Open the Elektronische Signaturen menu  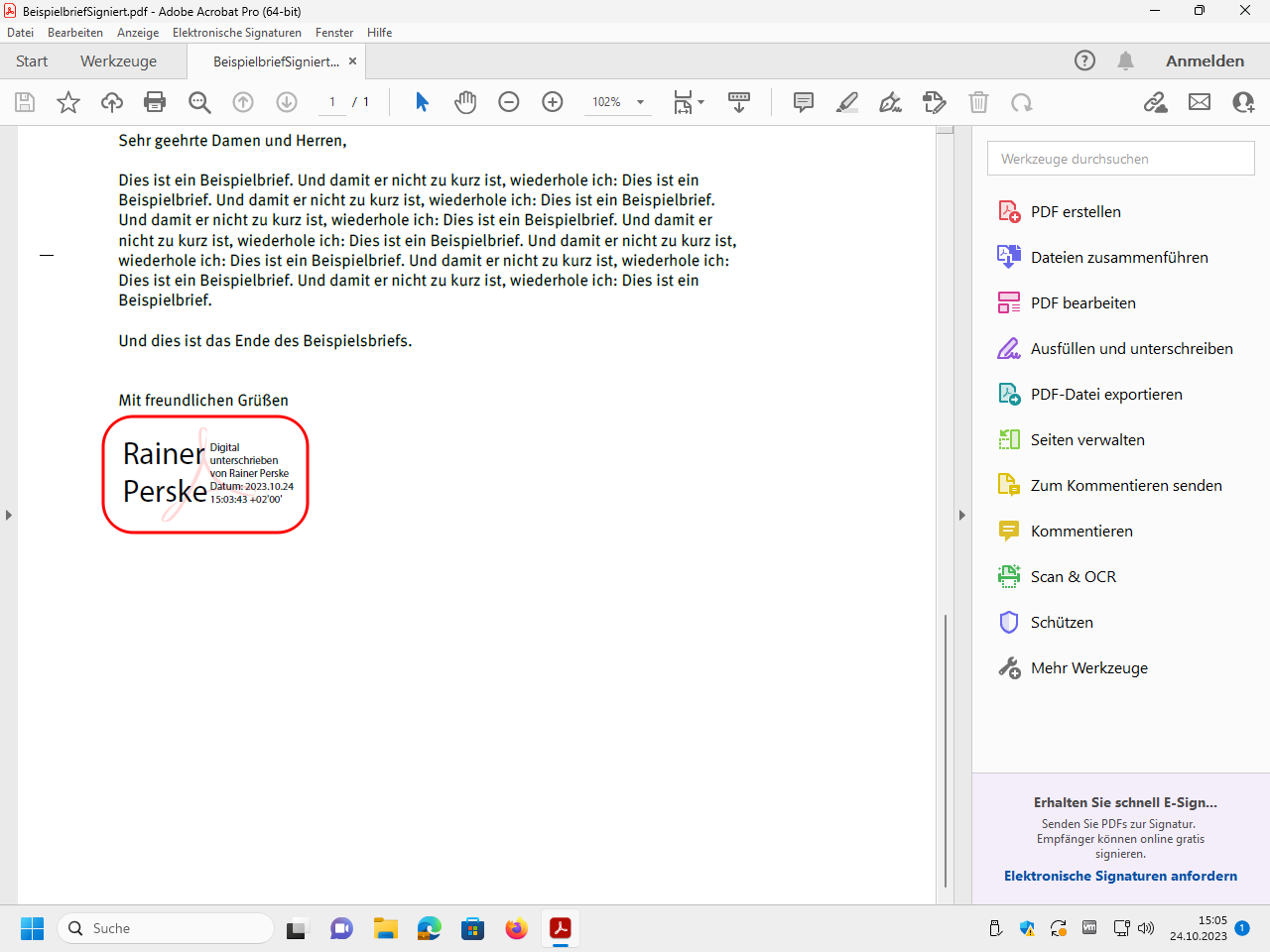tap(236, 33)
